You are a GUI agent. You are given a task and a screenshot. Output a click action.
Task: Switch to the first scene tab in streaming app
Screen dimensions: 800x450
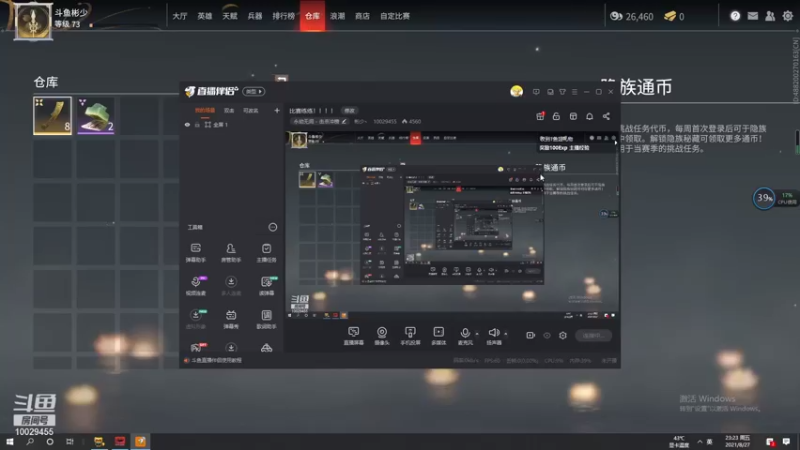[205, 110]
